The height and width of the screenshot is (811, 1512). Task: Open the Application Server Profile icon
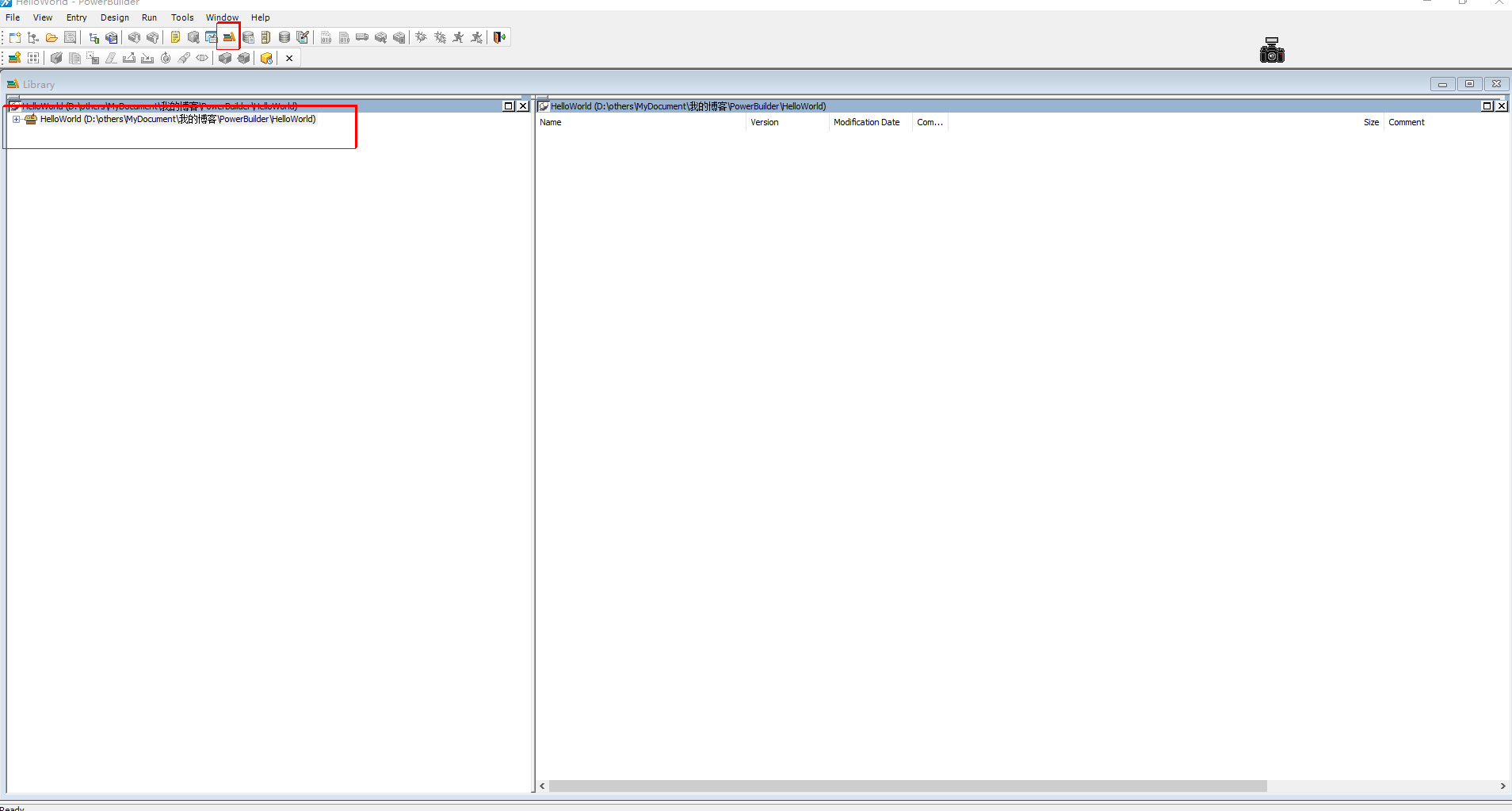tap(265, 37)
